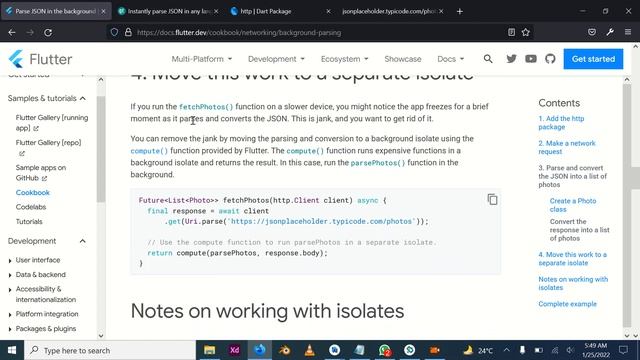
Task: Jump to 1. Add the http package
Action: coord(561,123)
